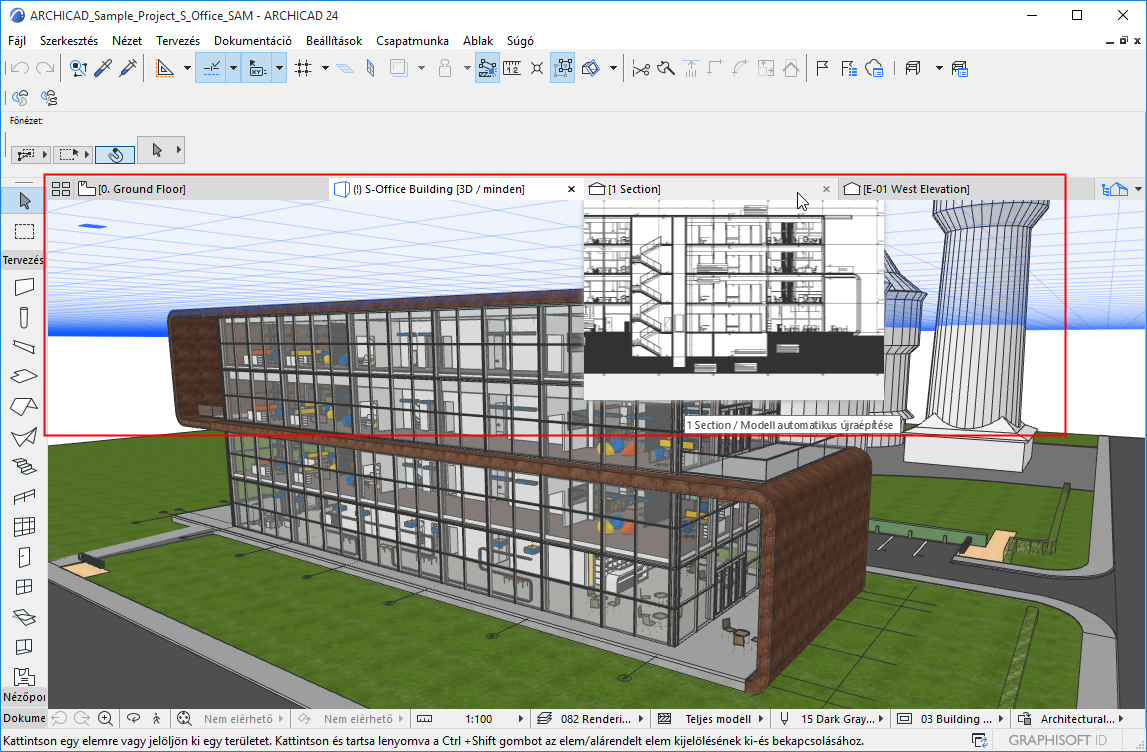The image size is (1147, 752).
Task: Close the 1 Section tab
Action: (826, 189)
